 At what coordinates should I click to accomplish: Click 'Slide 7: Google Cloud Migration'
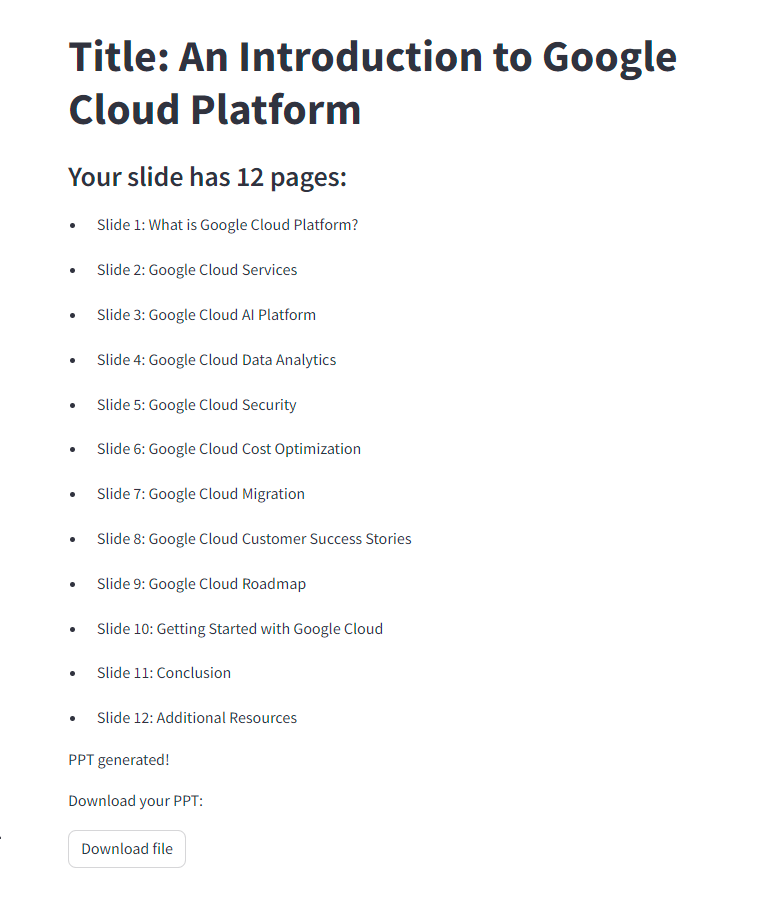[x=201, y=494]
